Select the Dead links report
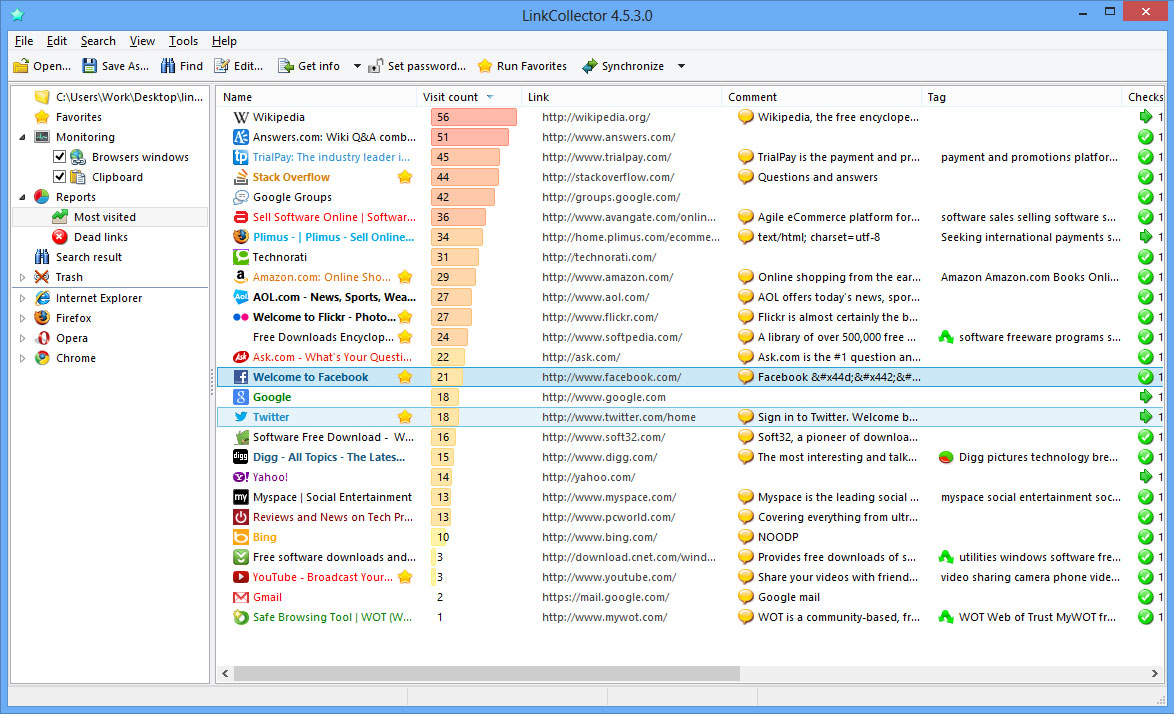 click(x=101, y=237)
